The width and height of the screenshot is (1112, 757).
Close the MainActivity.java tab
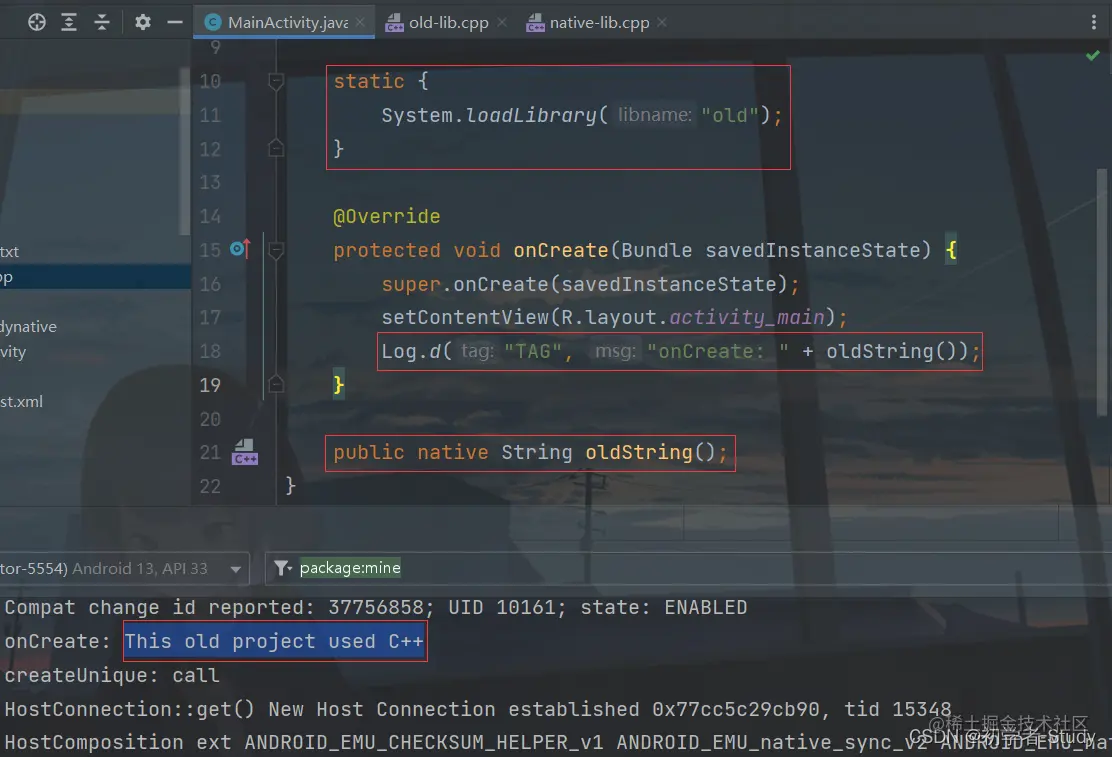(360, 23)
